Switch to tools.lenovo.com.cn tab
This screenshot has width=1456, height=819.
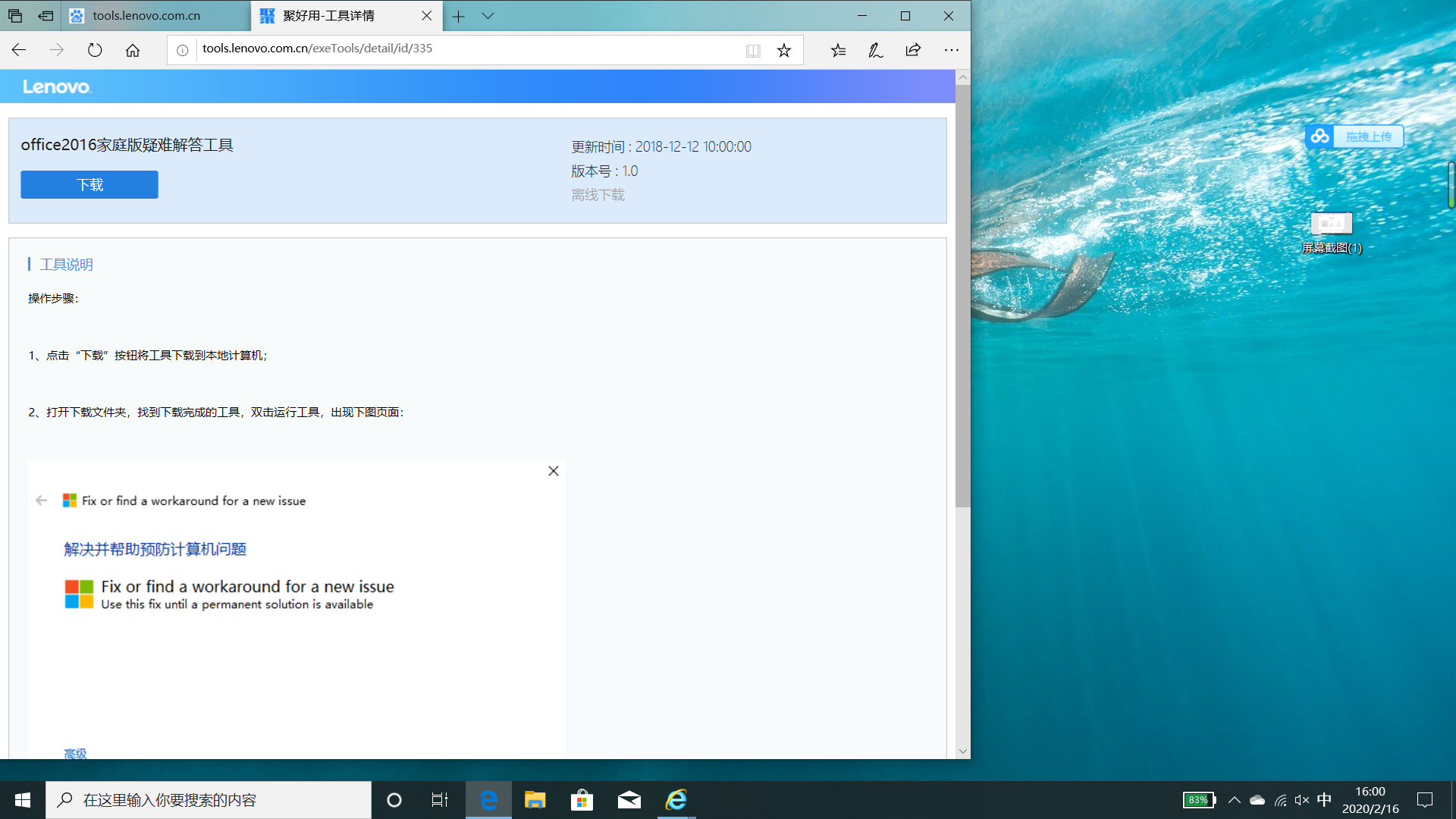point(146,16)
